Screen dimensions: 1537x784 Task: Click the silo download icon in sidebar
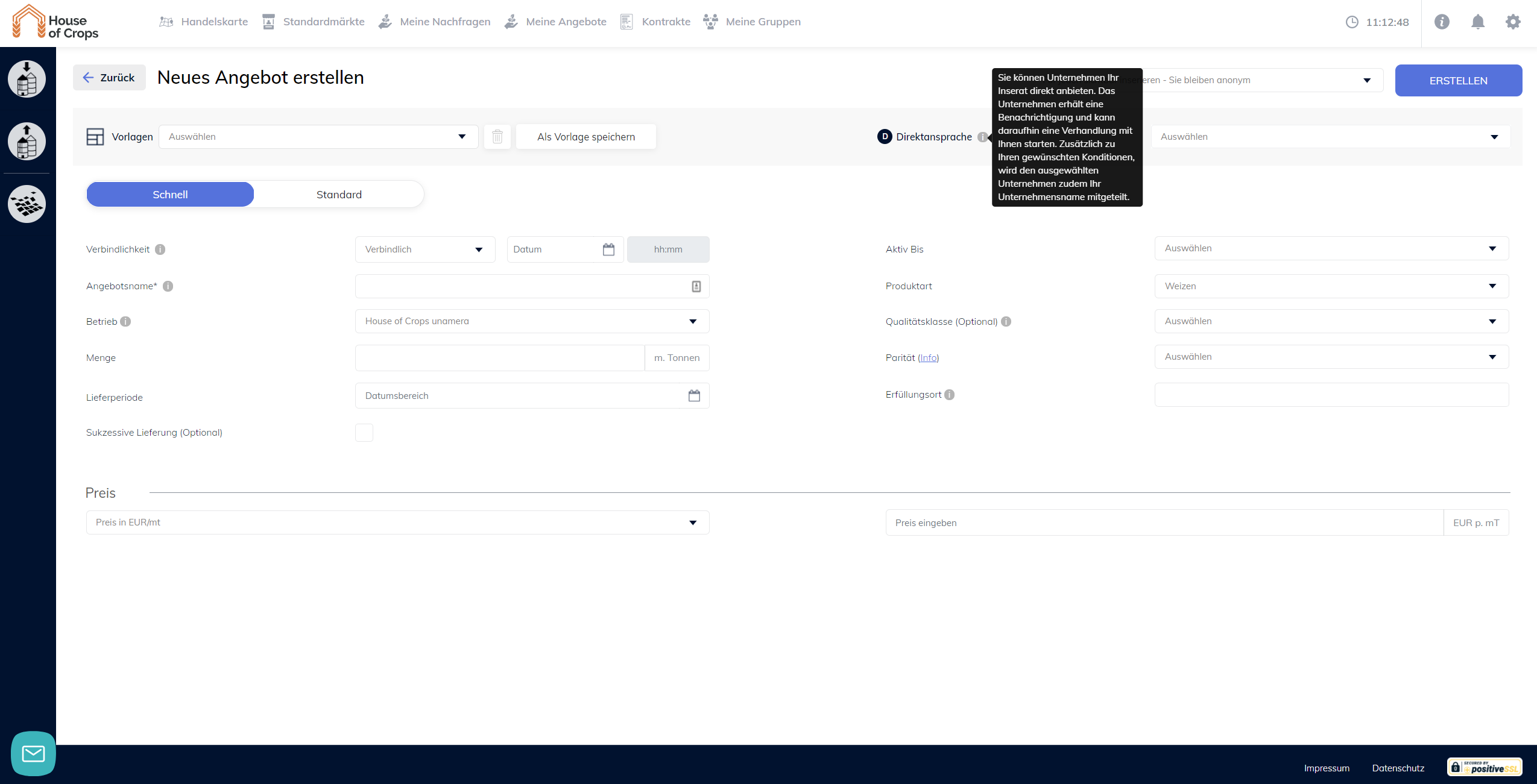coord(27,79)
